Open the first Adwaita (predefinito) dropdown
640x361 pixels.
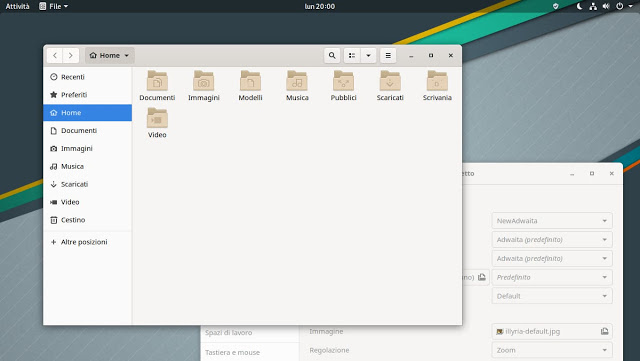[x=552, y=240]
